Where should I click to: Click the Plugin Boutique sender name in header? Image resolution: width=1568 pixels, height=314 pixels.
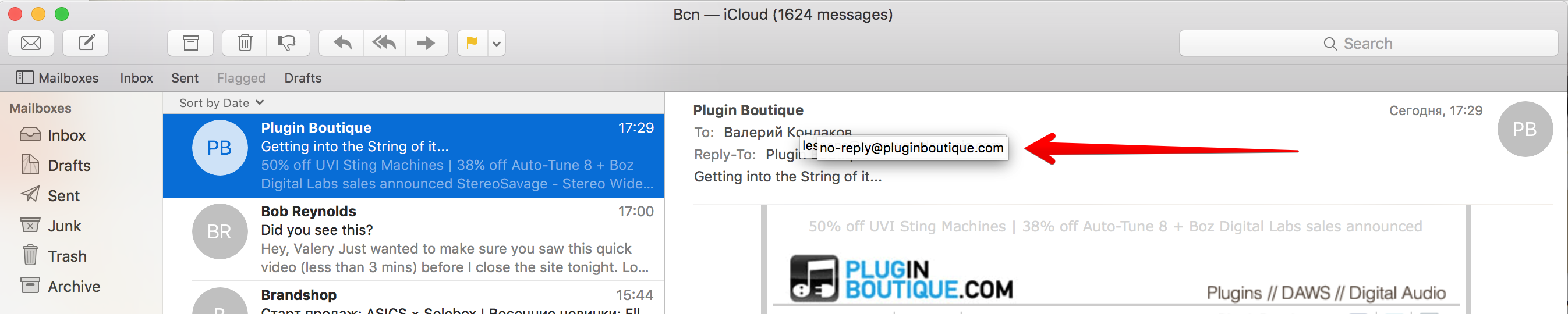(748, 110)
